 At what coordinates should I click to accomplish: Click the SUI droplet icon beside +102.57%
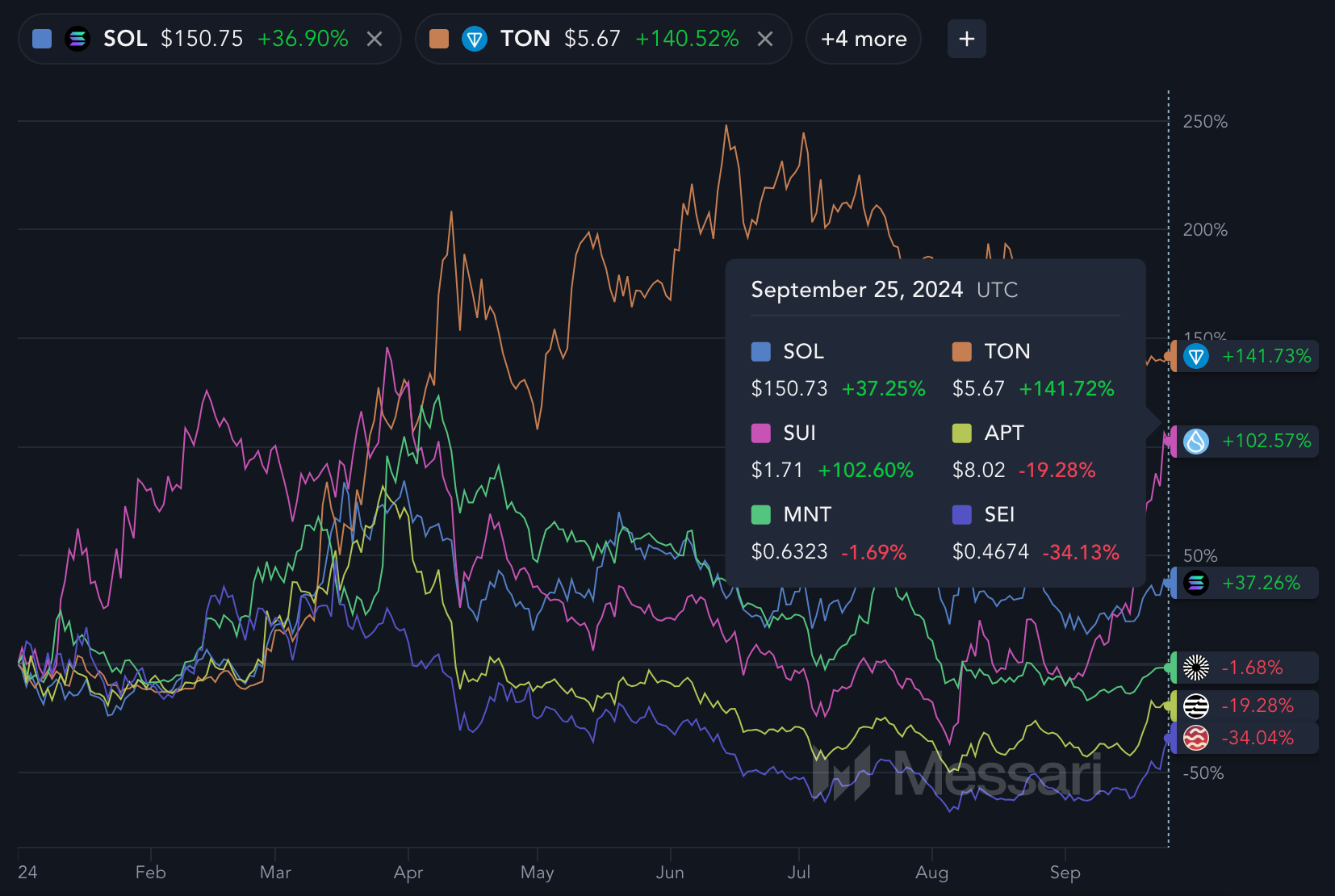click(1196, 441)
